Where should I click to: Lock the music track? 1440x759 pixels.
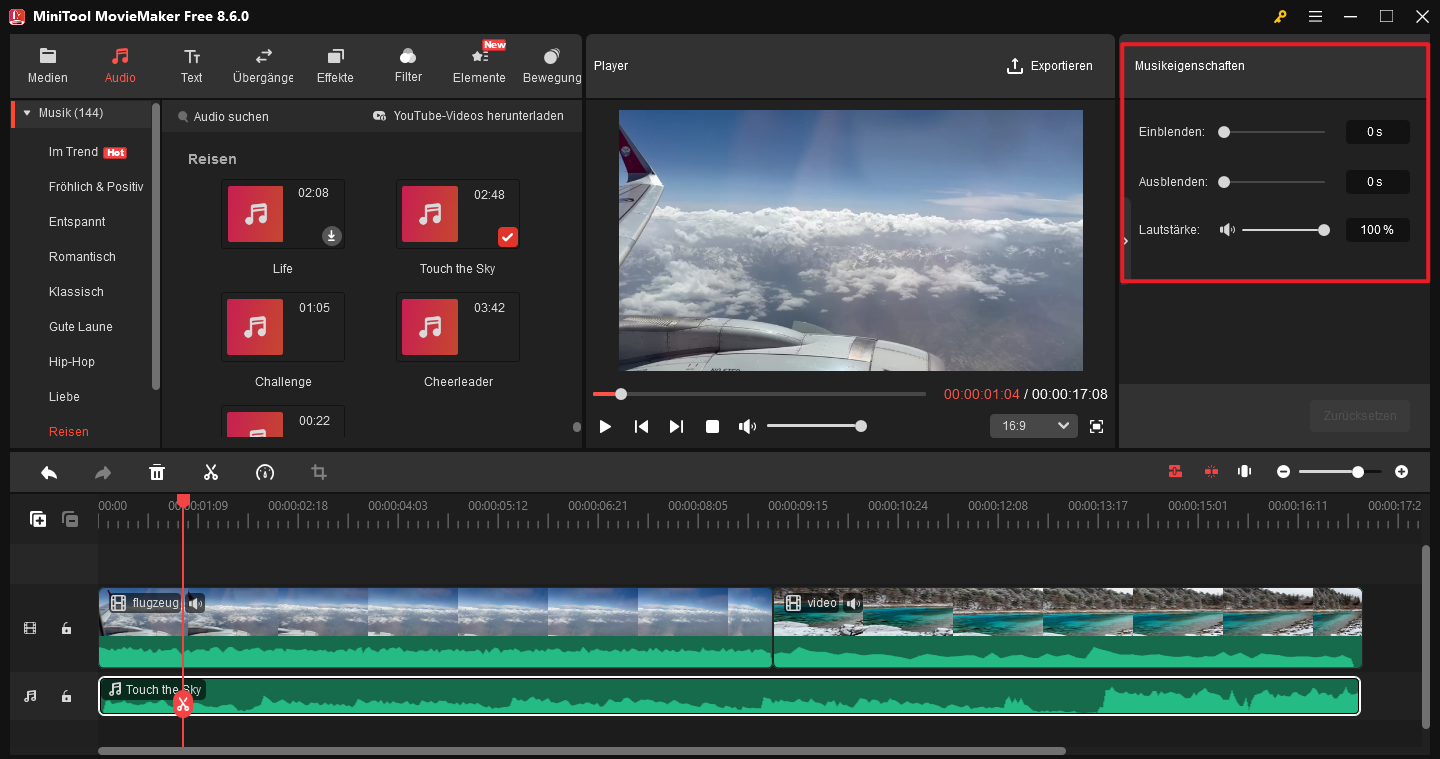66,695
